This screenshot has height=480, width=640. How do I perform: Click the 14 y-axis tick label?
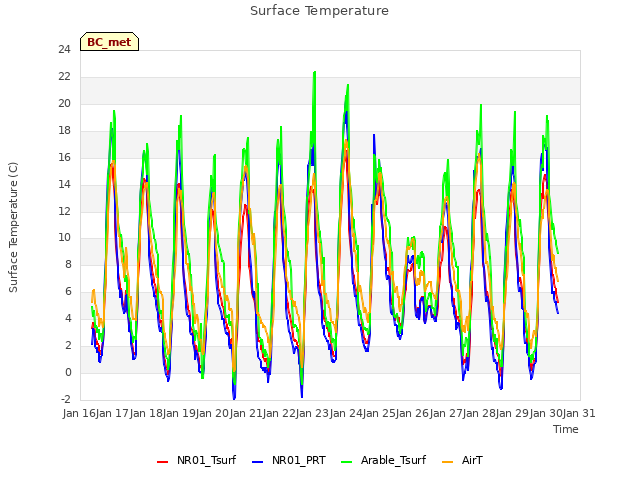64,184
